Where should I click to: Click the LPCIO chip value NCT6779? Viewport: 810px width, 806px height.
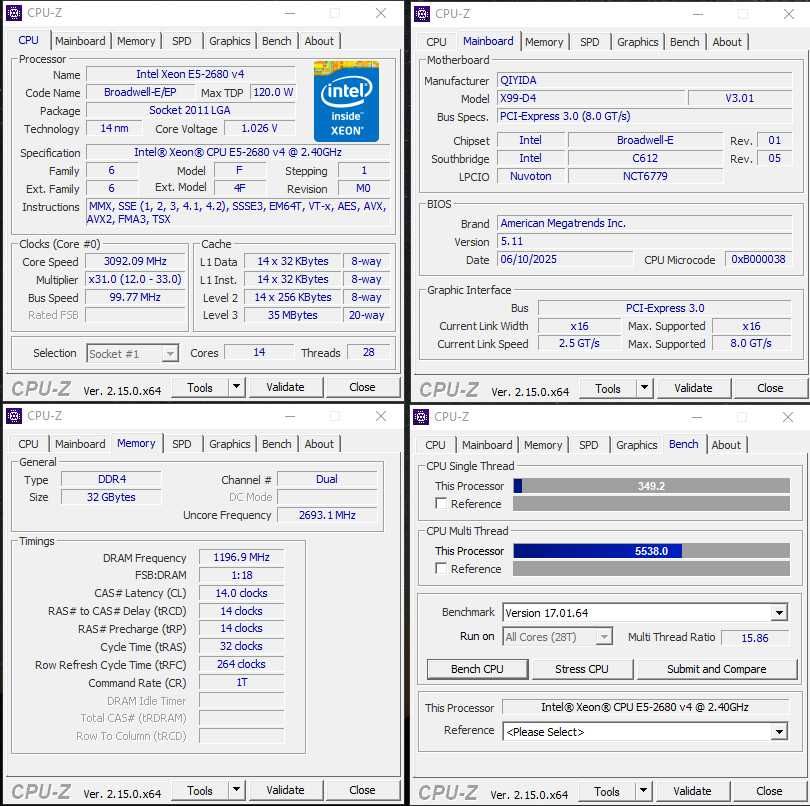645,176
